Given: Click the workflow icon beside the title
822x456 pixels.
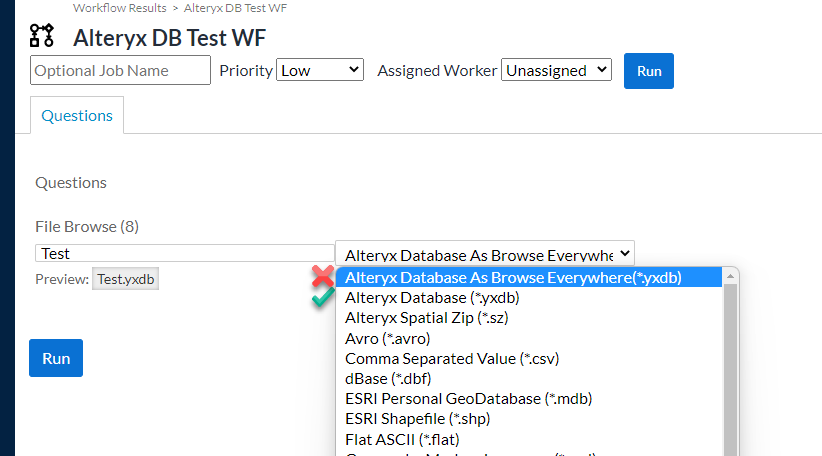Looking at the screenshot, I should pos(42,37).
